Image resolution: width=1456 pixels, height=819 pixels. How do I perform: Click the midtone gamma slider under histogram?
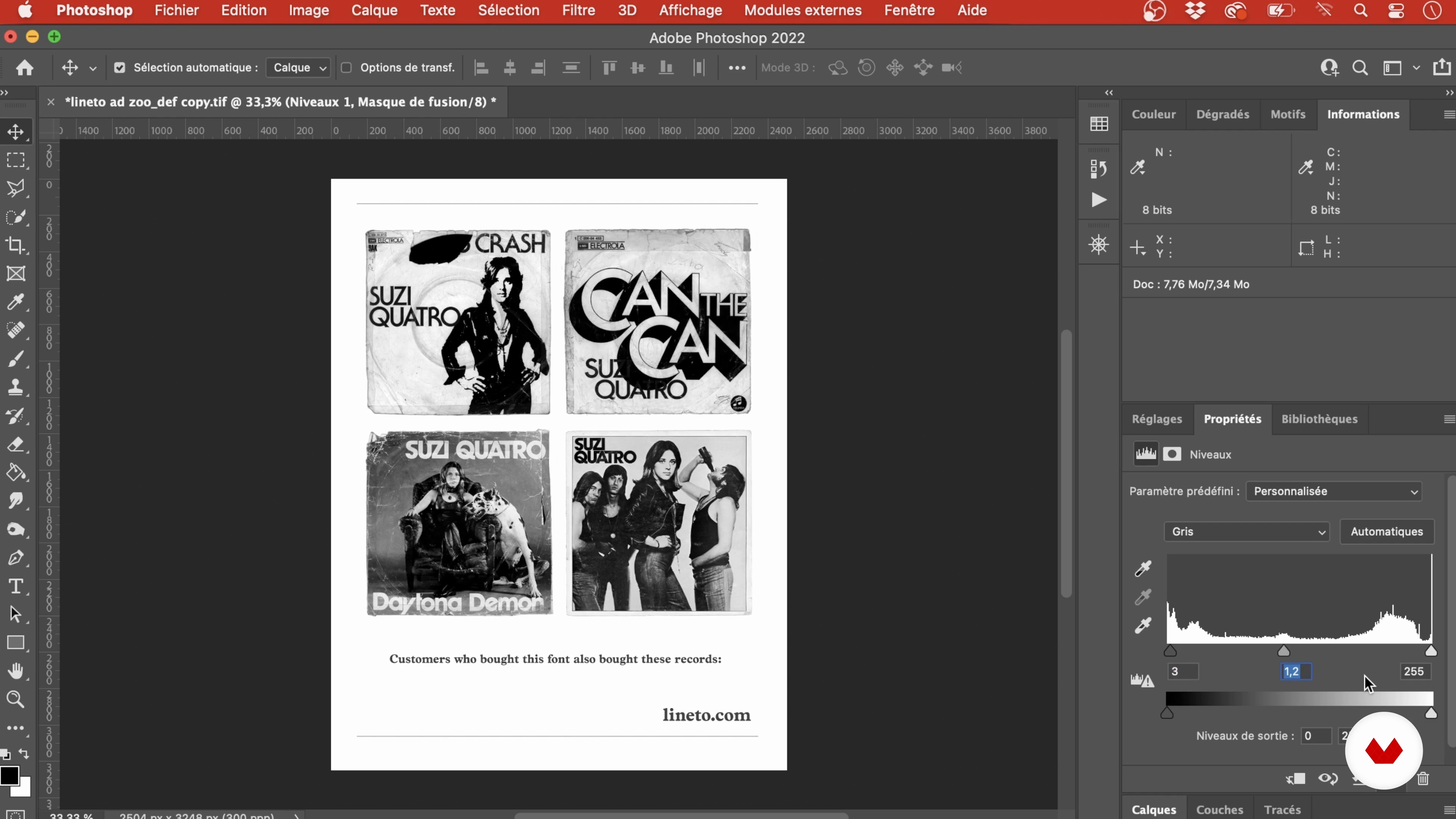click(1283, 651)
